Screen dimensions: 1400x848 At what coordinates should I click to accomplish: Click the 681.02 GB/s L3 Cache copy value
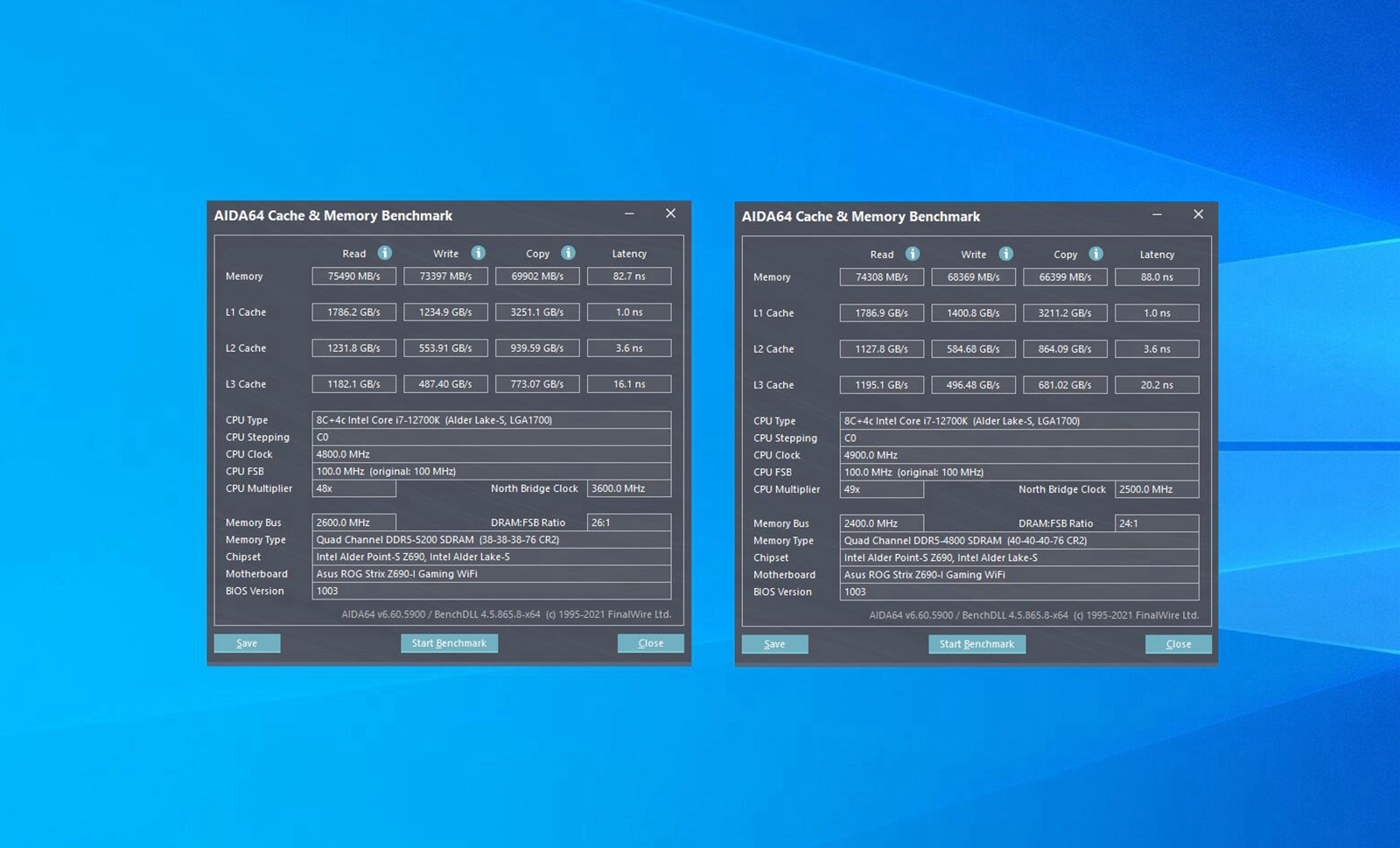coord(1066,385)
